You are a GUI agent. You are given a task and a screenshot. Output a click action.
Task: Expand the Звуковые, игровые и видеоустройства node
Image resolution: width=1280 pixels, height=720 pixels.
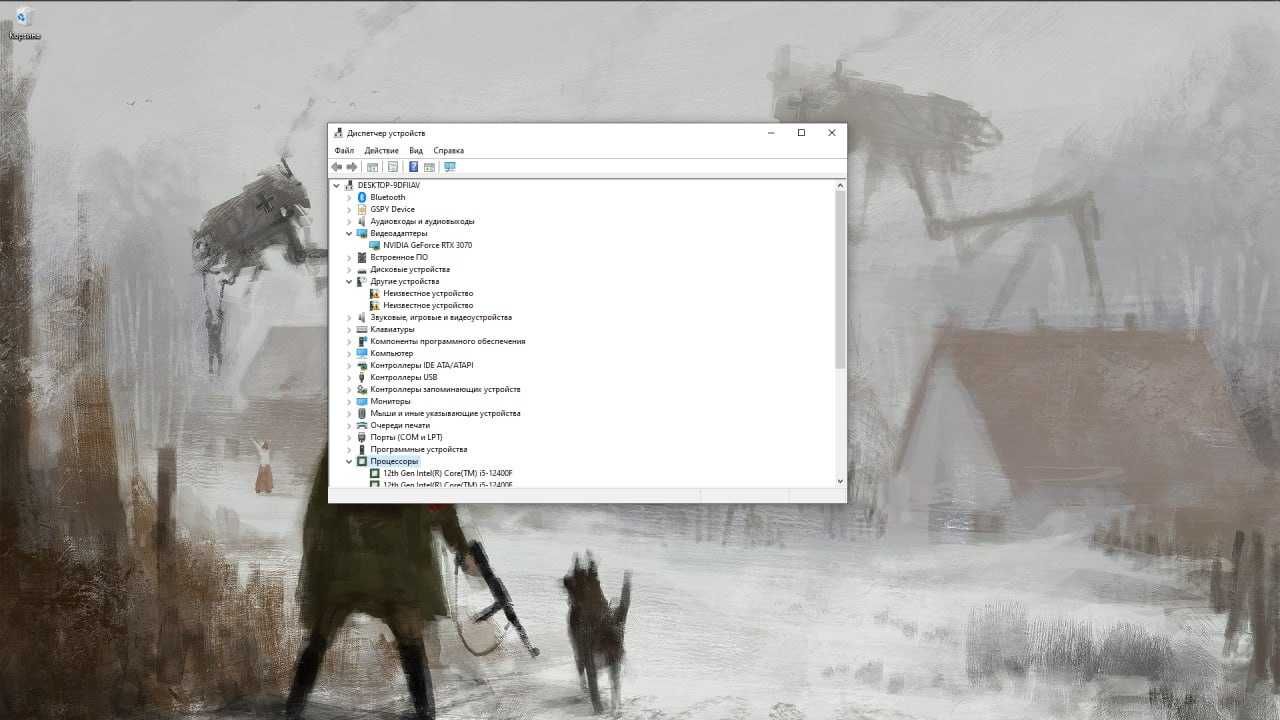(349, 317)
